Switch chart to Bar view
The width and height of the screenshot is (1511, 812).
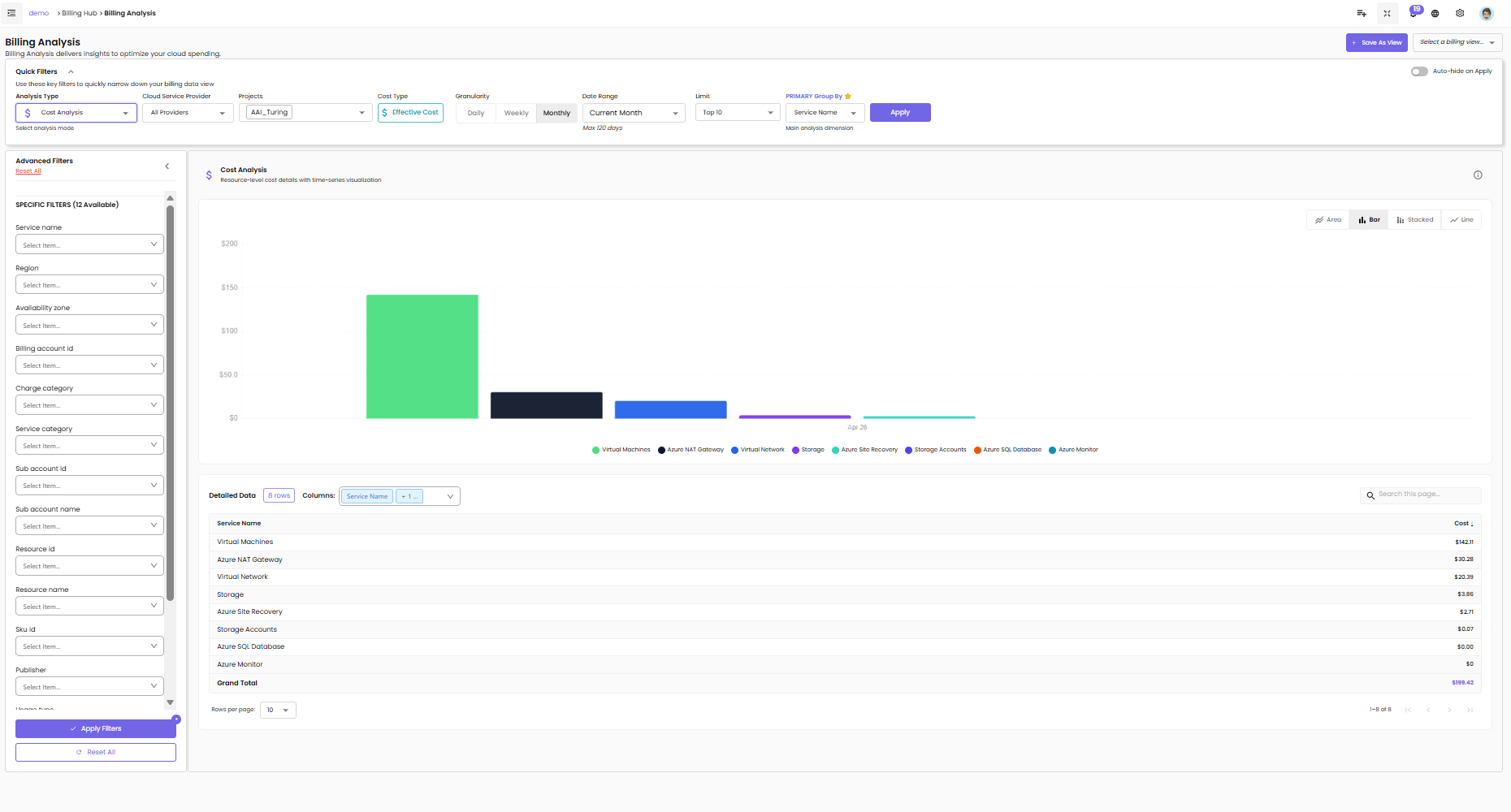(1369, 220)
